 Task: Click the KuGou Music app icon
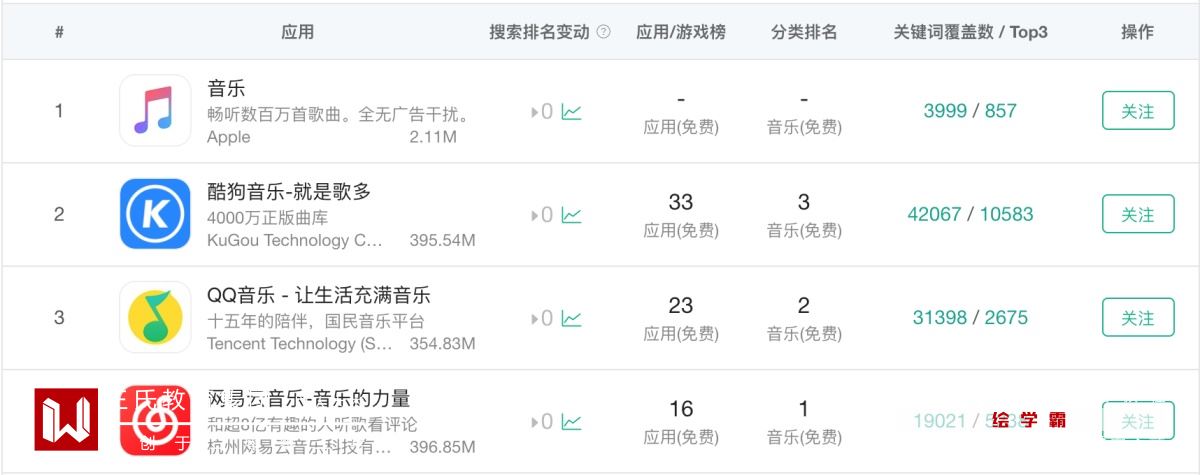point(155,214)
